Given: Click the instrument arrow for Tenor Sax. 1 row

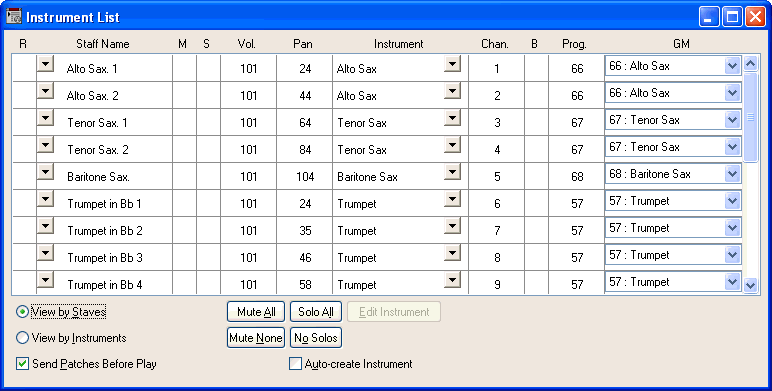Looking at the screenshot, I should (452, 118).
